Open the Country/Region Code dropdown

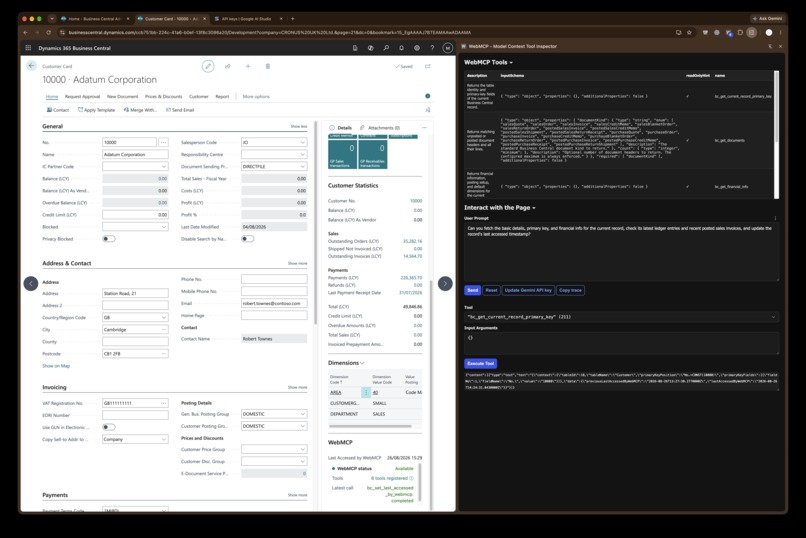tap(164, 318)
